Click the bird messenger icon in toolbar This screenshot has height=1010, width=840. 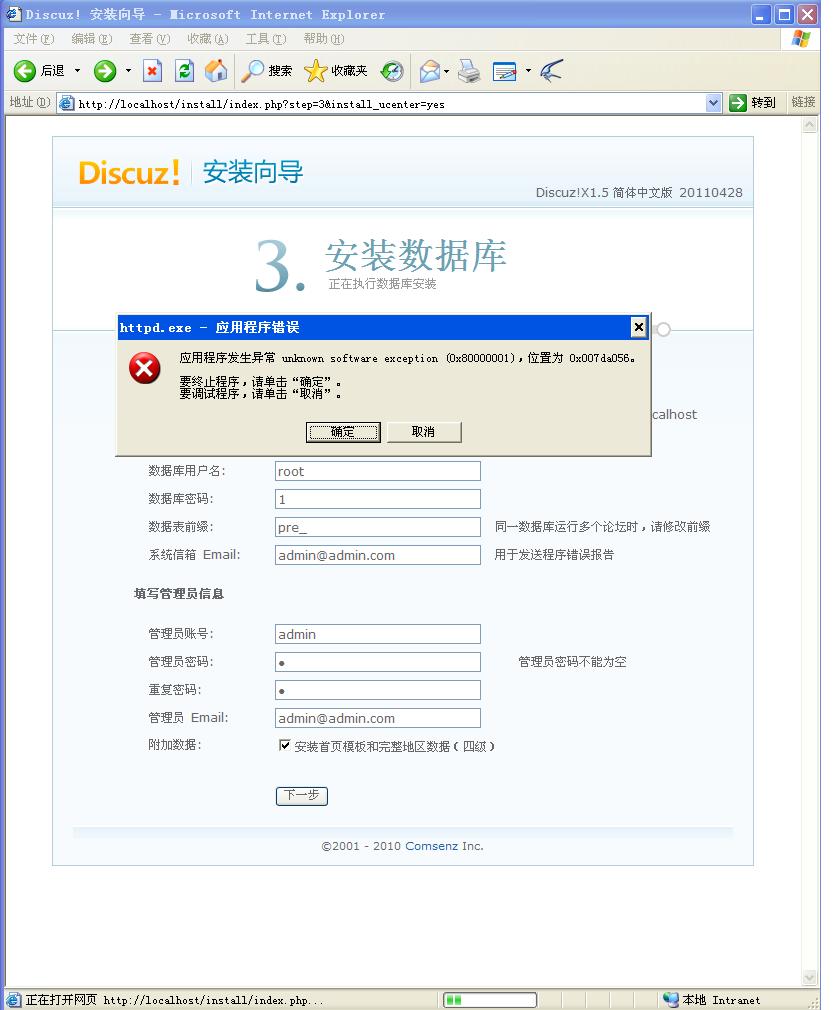551,71
